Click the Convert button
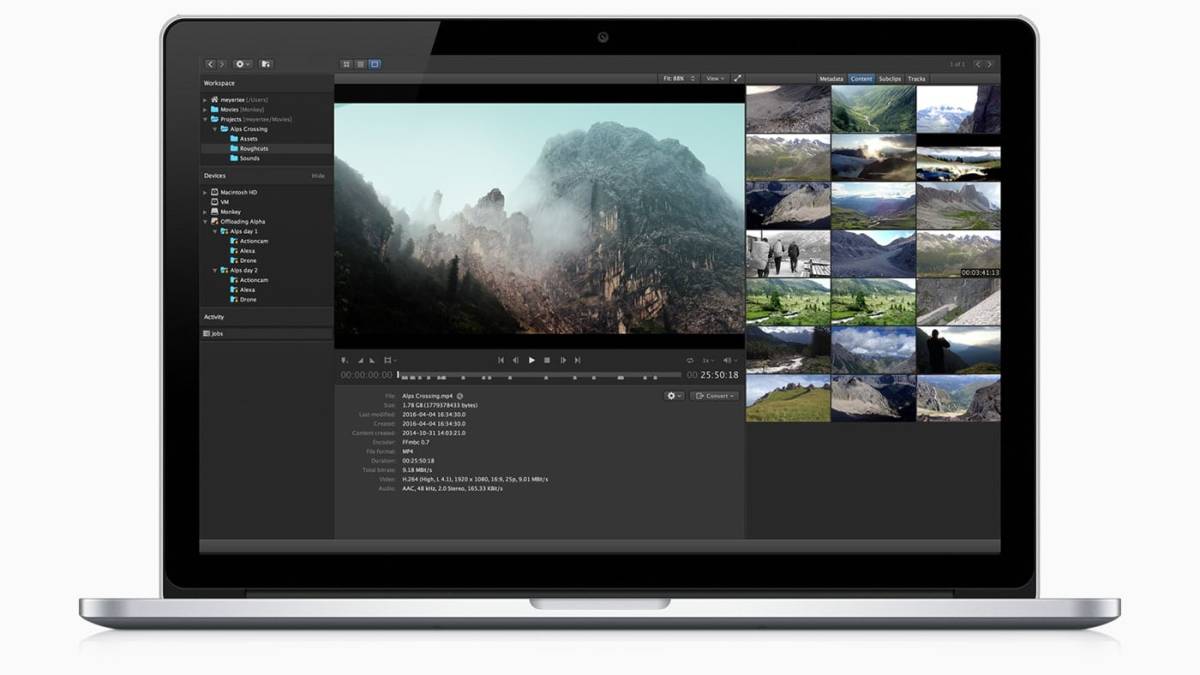This screenshot has width=1200, height=675. [716, 396]
